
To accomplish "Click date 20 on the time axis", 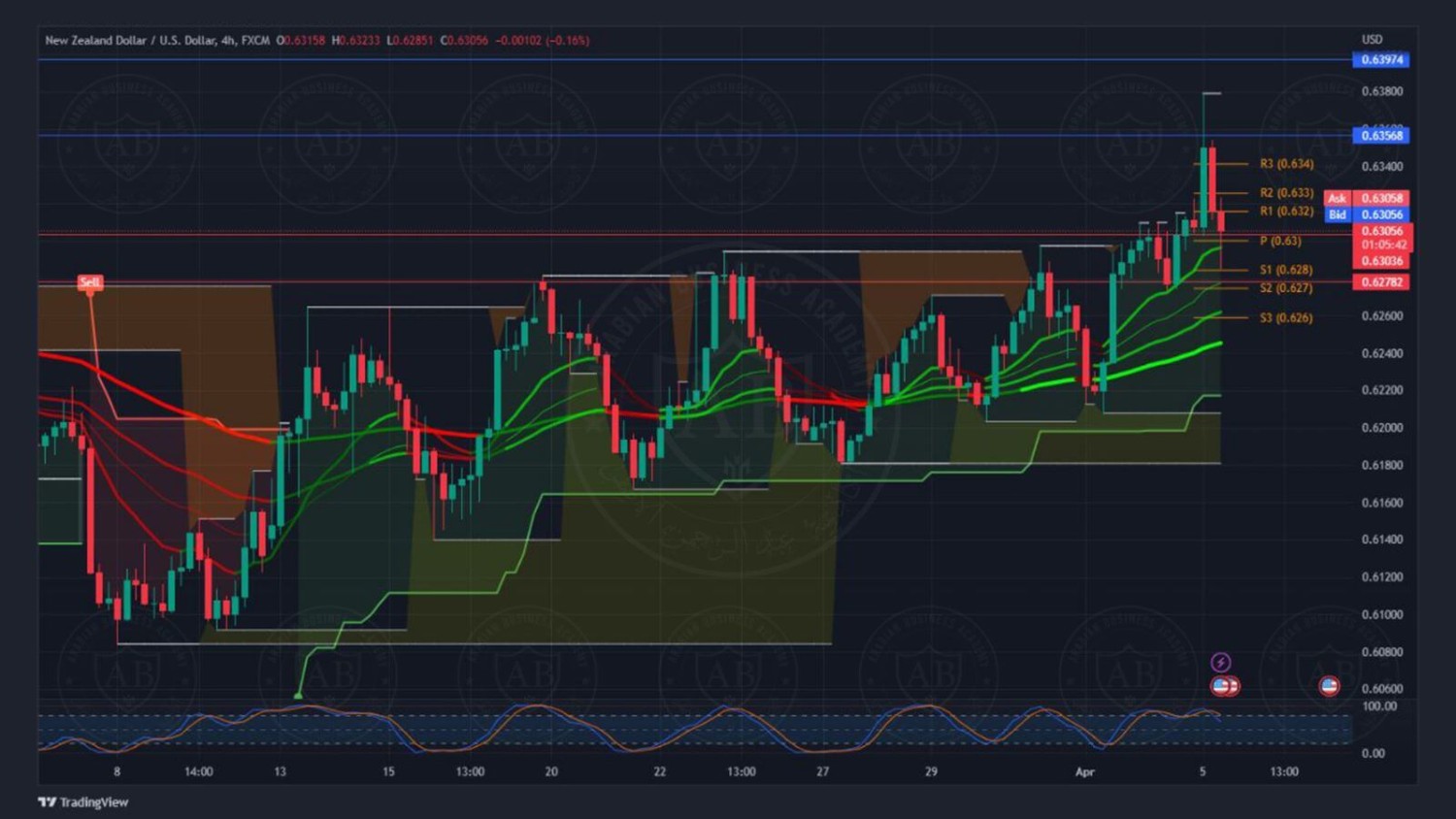I will point(551,772).
